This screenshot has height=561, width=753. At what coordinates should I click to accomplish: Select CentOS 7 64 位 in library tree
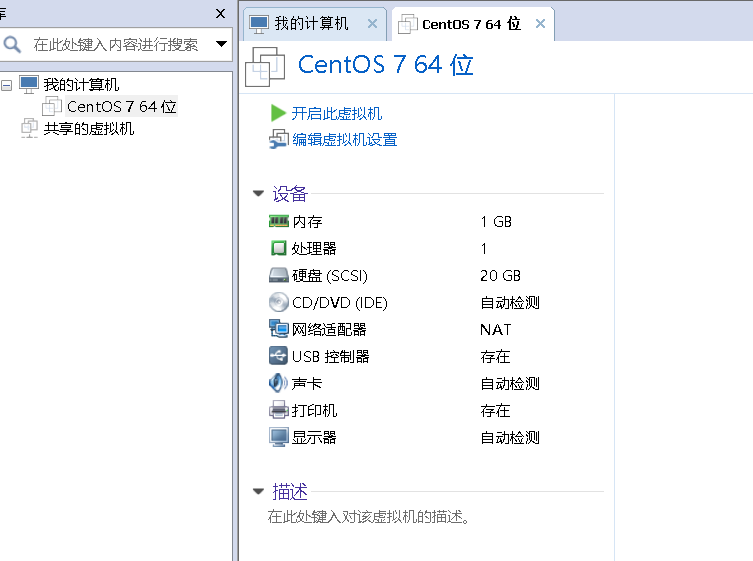[x=121, y=106]
